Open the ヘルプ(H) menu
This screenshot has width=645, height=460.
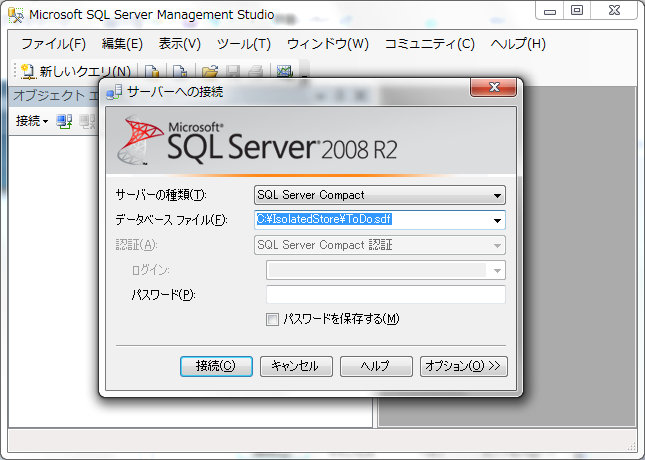coord(518,44)
